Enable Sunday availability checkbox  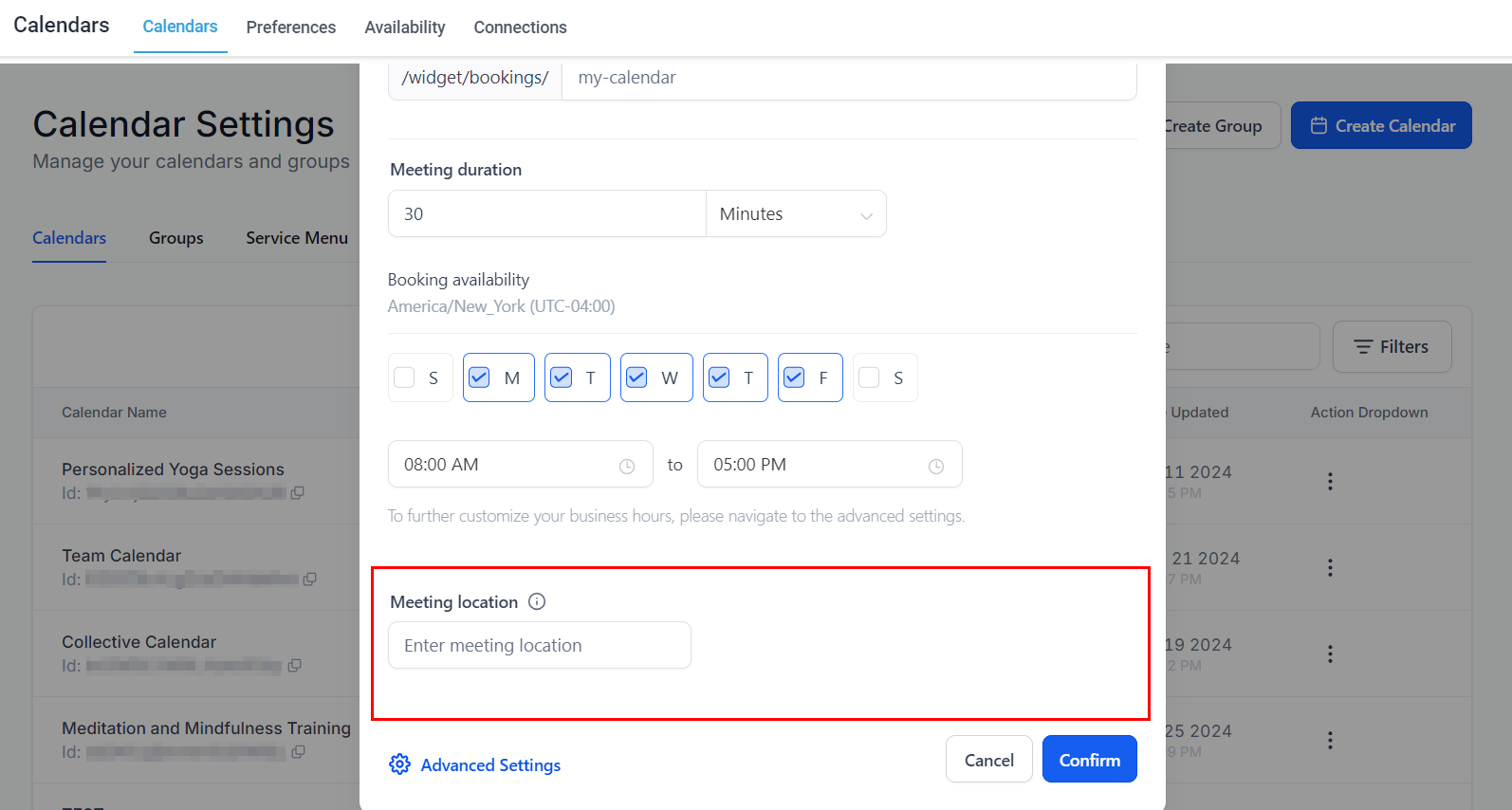(x=405, y=377)
